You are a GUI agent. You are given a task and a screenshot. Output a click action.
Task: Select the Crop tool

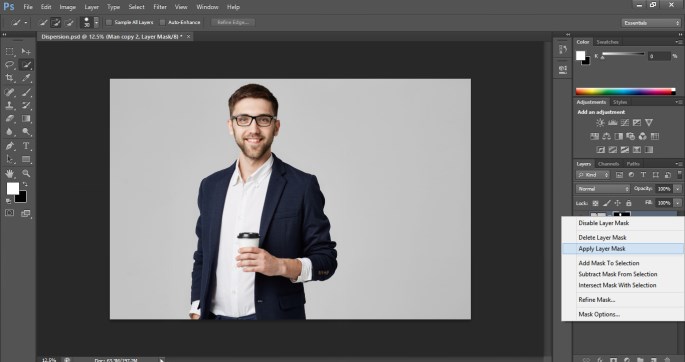coord(9,78)
